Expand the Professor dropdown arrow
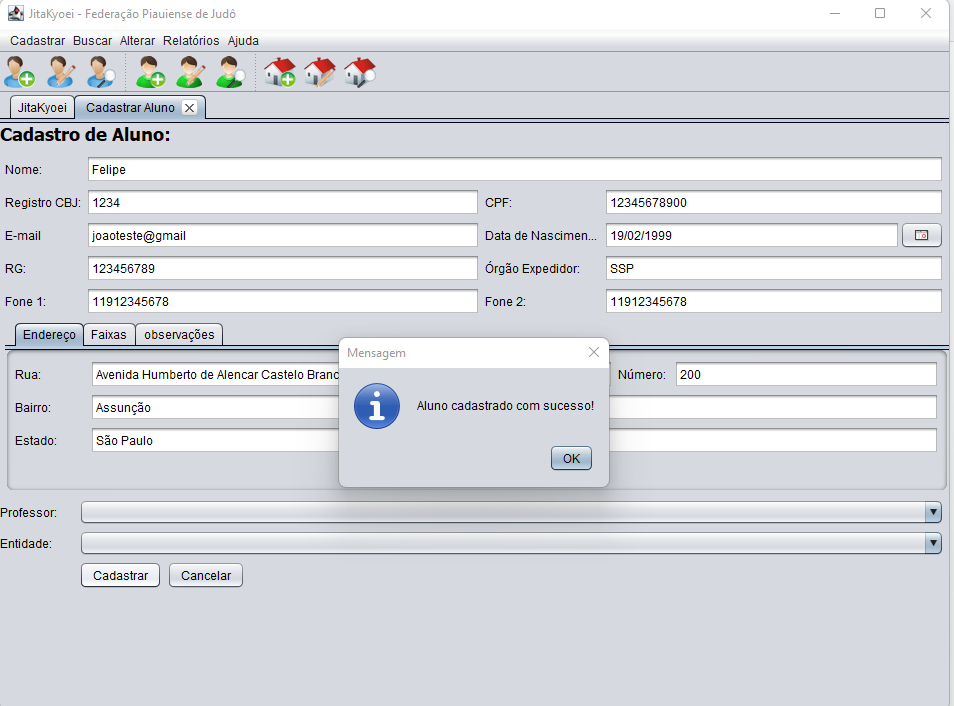954x706 pixels. click(x=933, y=512)
